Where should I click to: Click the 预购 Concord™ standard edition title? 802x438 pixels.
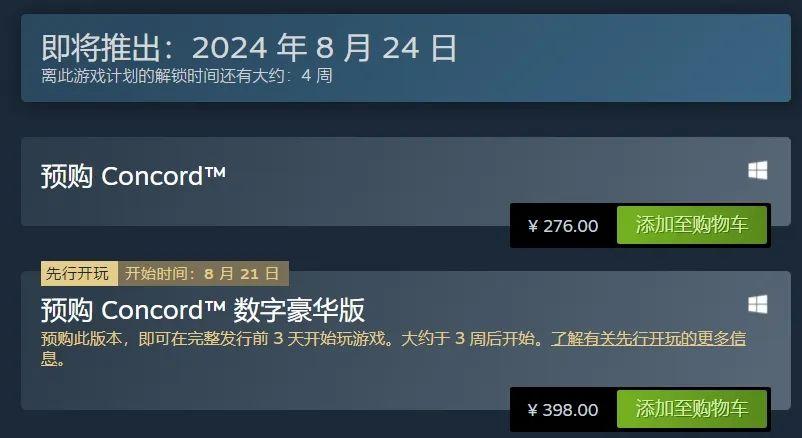point(133,177)
